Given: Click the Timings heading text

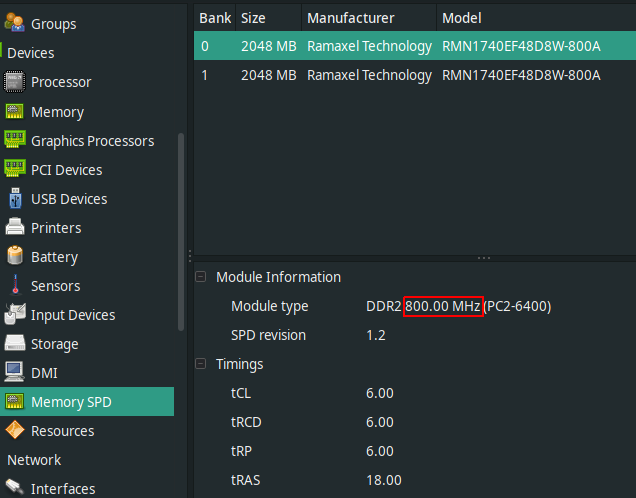Looking at the screenshot, I should [239, 364].
